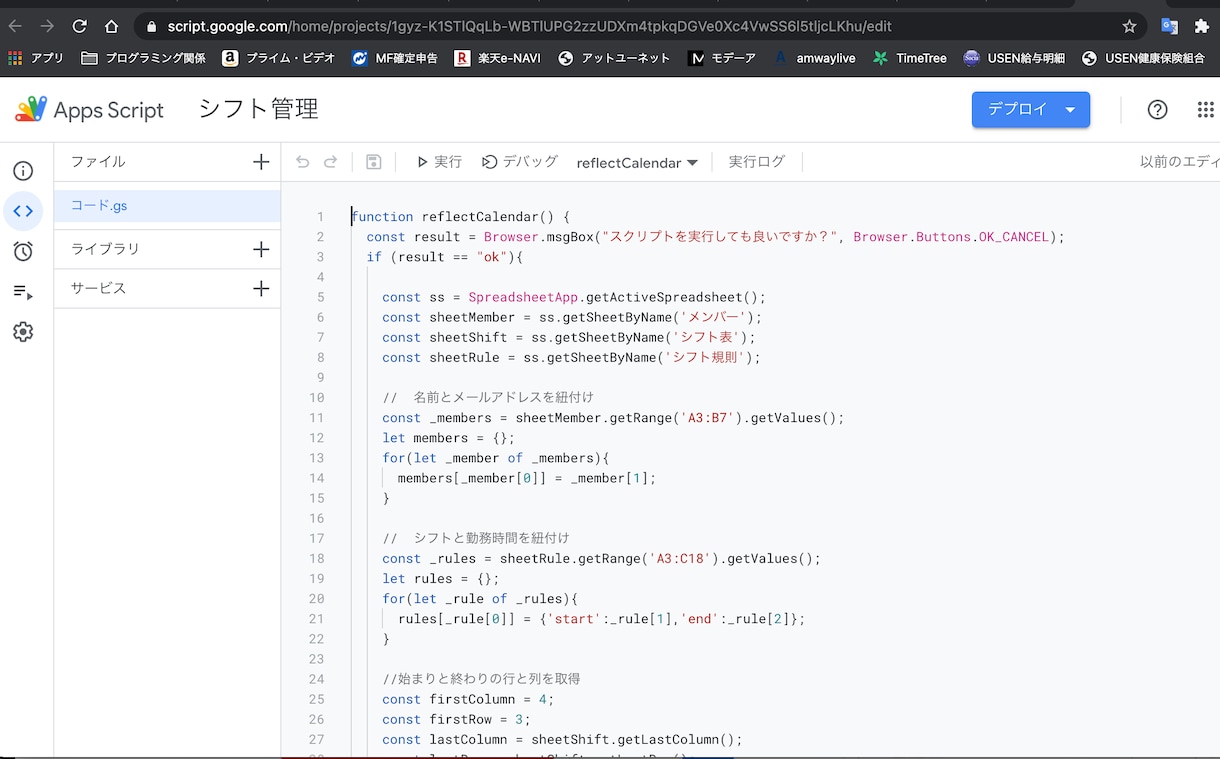
Task: Add a new file with plus icon
Action: (261, 162)
